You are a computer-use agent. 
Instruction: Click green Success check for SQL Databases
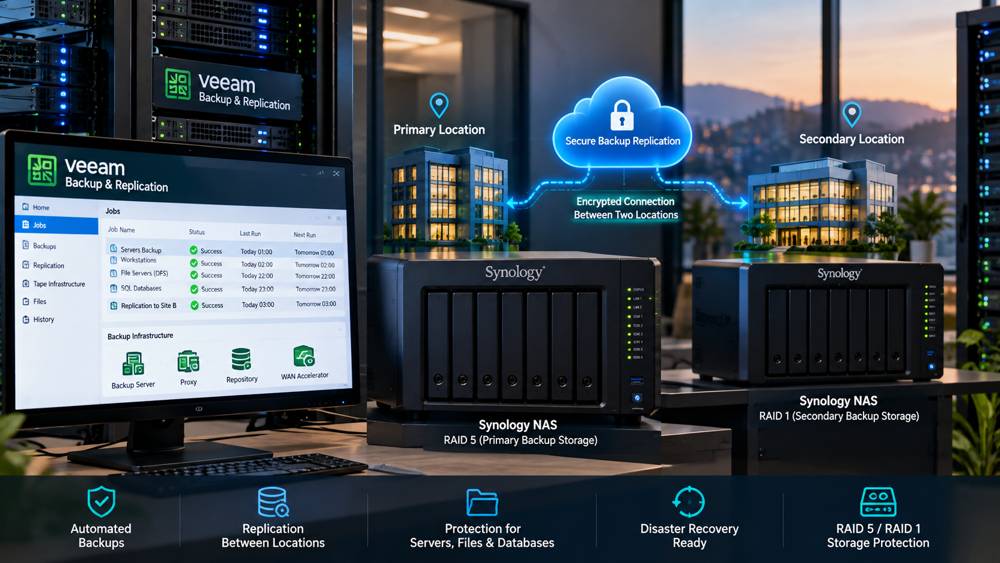pos(193,289)
